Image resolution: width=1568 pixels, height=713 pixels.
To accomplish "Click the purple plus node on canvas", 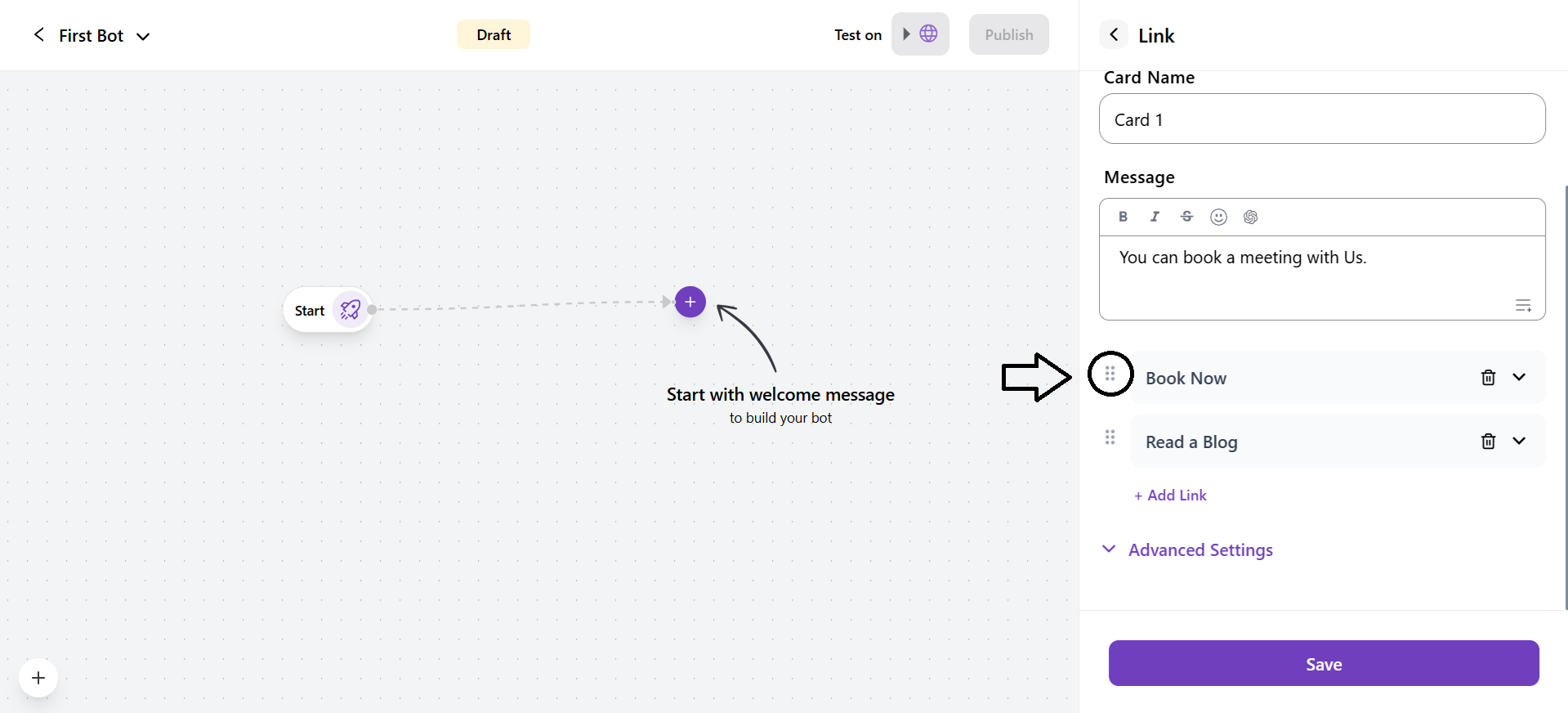I will click(x=690, y=302).
